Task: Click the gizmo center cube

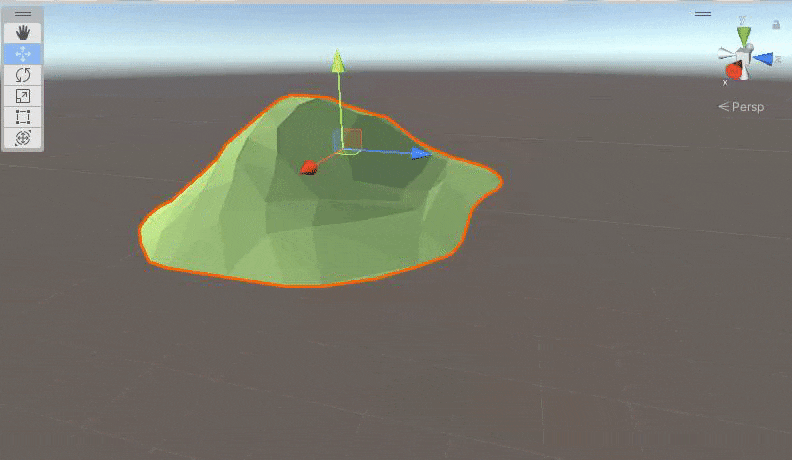Action: point(743,57)
